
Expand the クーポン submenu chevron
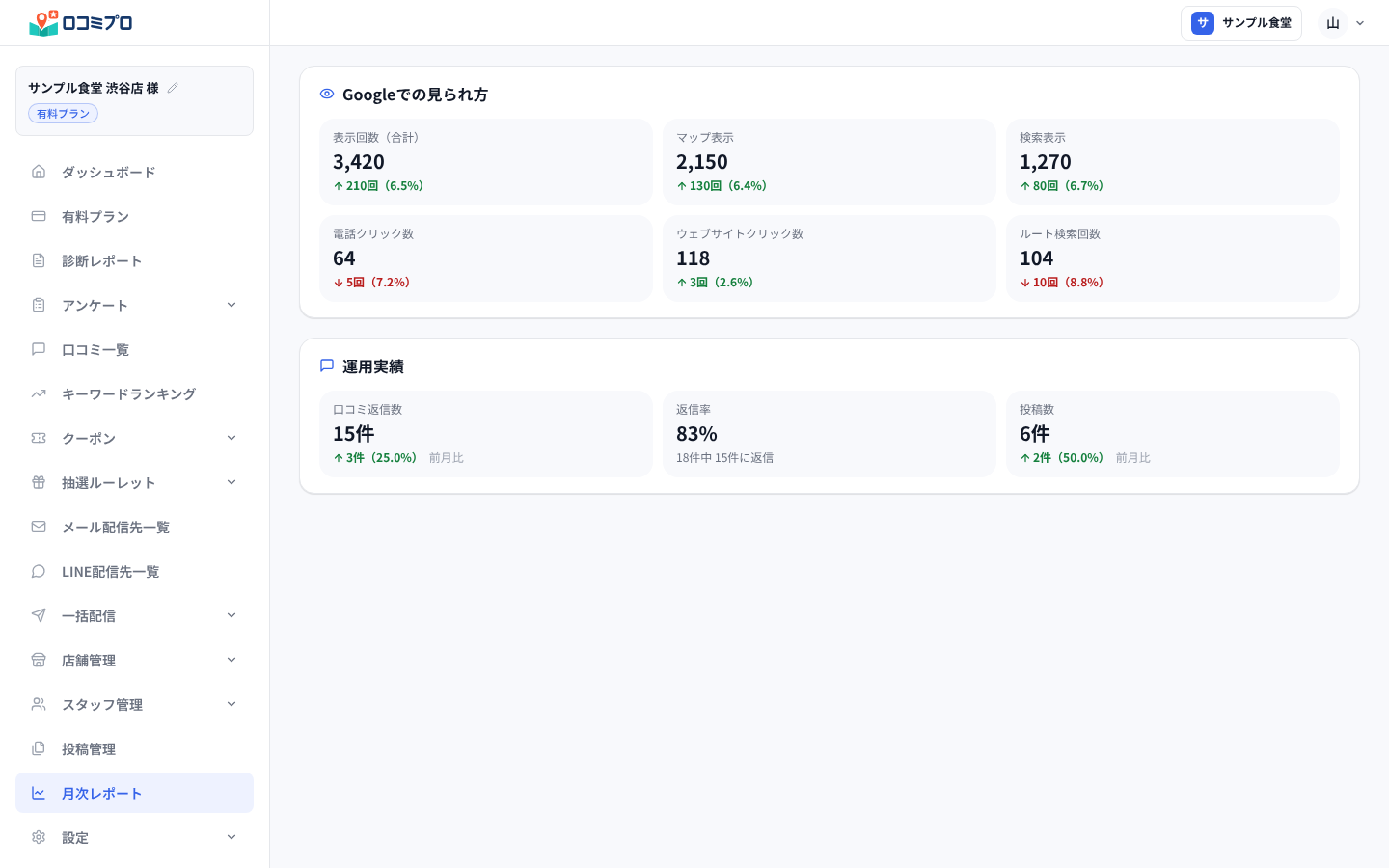point(231,438)
